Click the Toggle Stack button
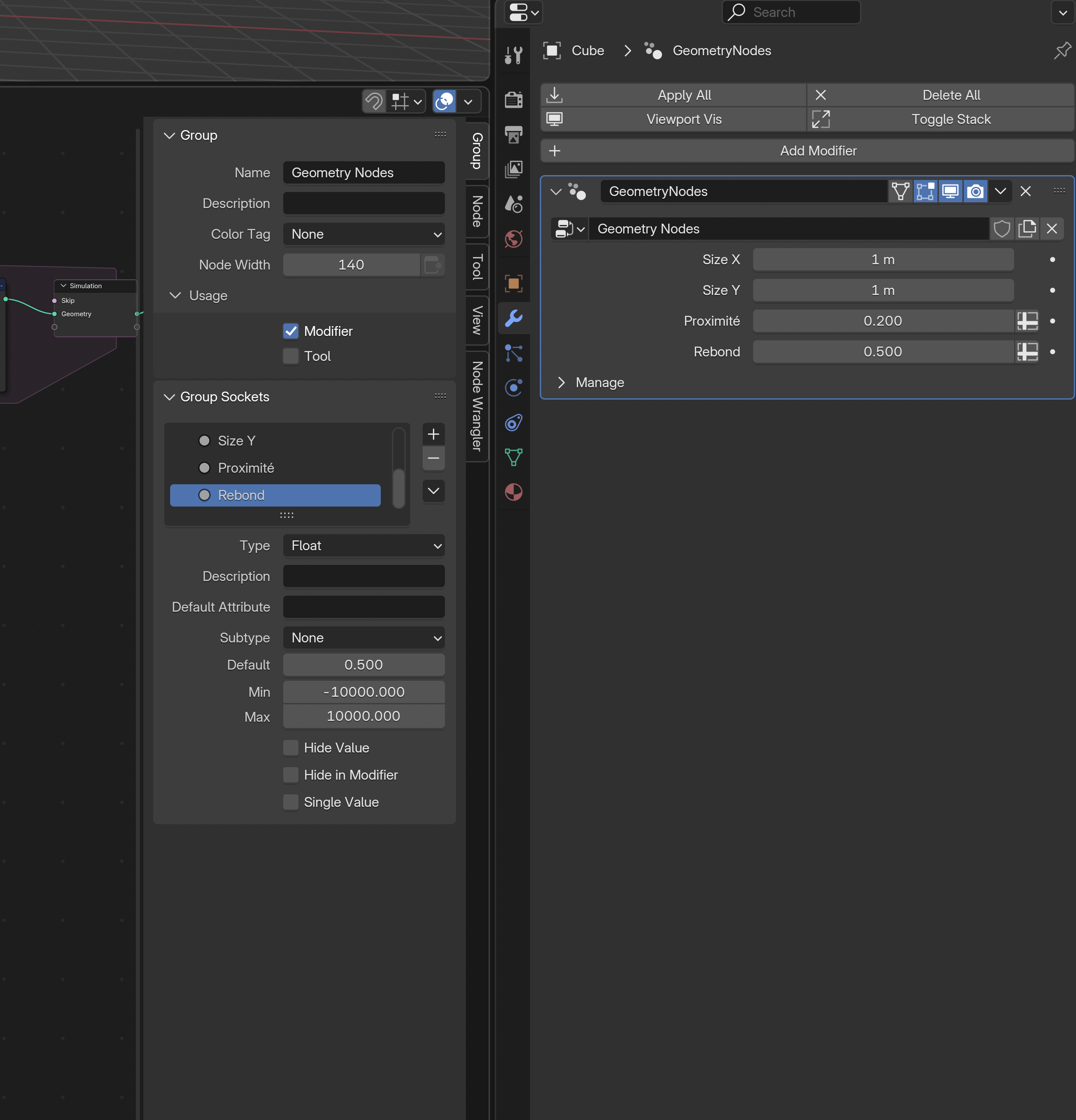The height and width of the screenshot is (1120, 1076). (x=941, y=119)
